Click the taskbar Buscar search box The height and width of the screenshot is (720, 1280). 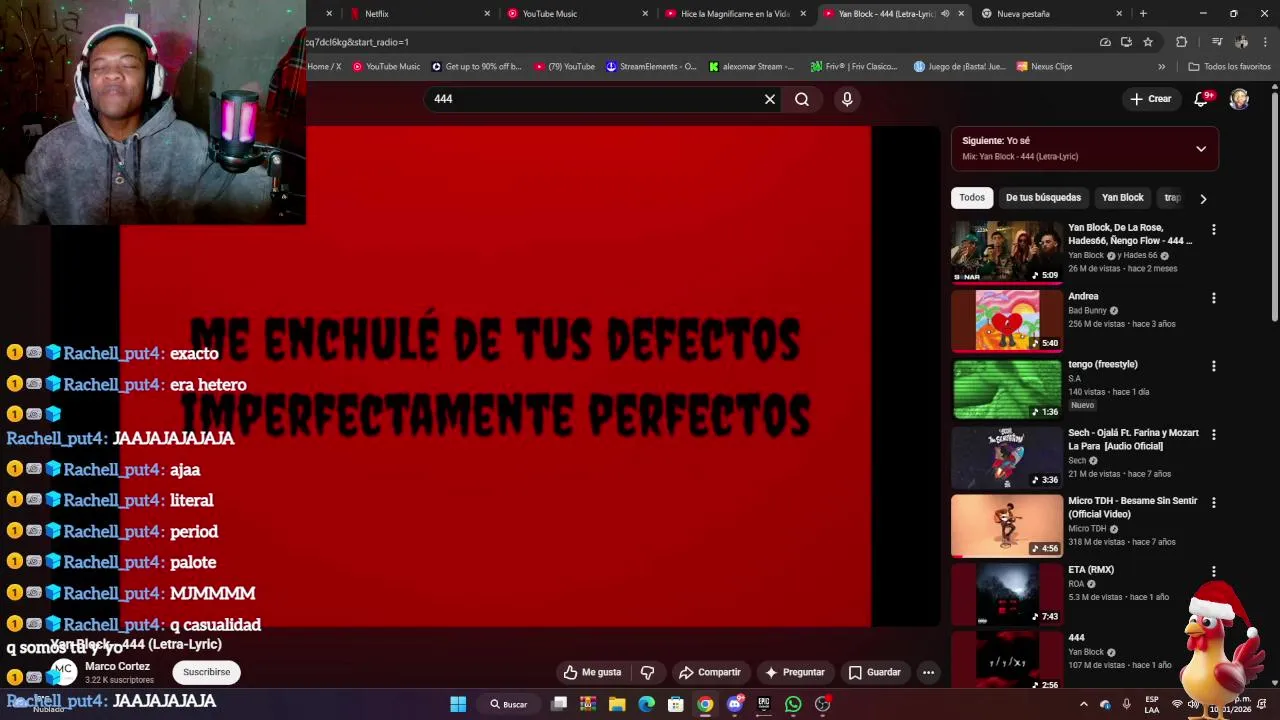[x=509, y=704]
